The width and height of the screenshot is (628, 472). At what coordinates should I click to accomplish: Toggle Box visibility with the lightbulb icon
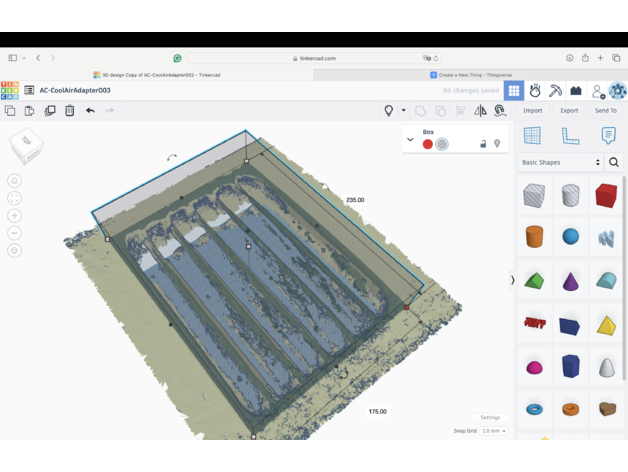coord(497,144)
